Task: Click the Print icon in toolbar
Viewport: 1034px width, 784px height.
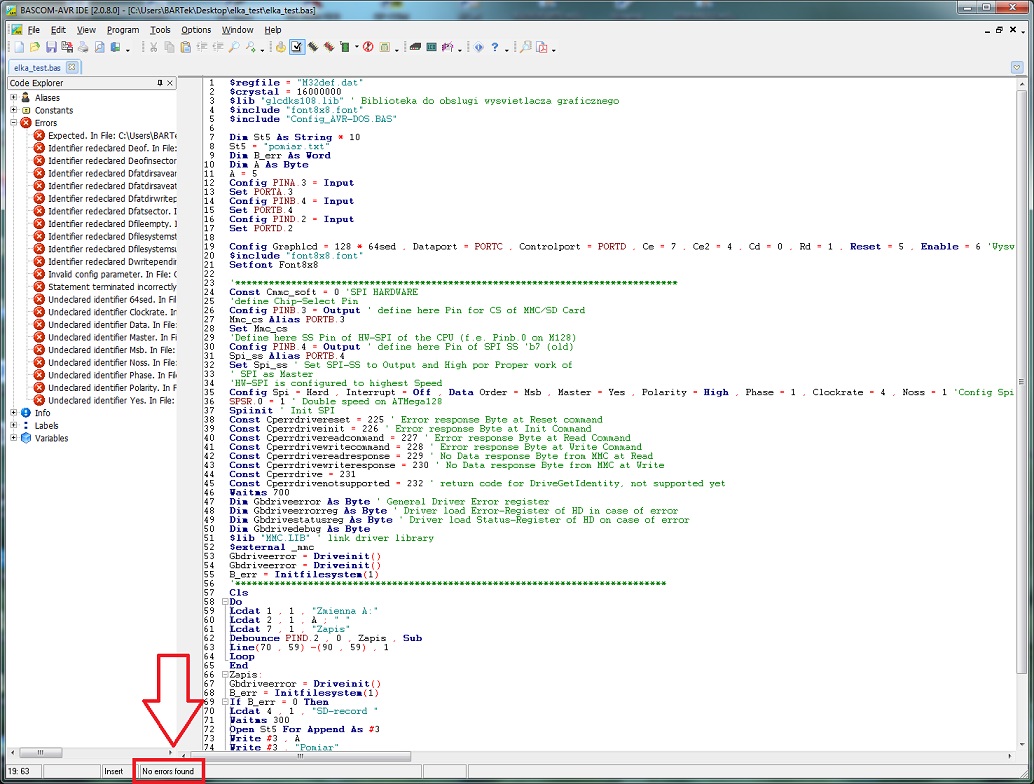Action: coord(83,47)
